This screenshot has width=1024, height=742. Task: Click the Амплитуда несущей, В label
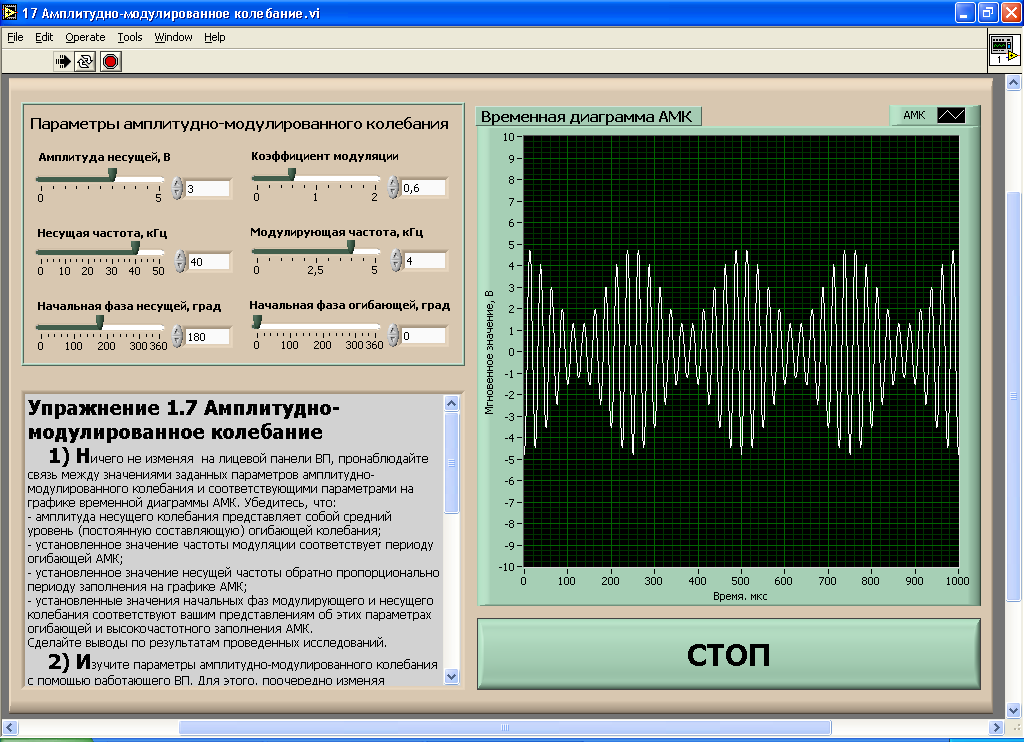point(104,157)
